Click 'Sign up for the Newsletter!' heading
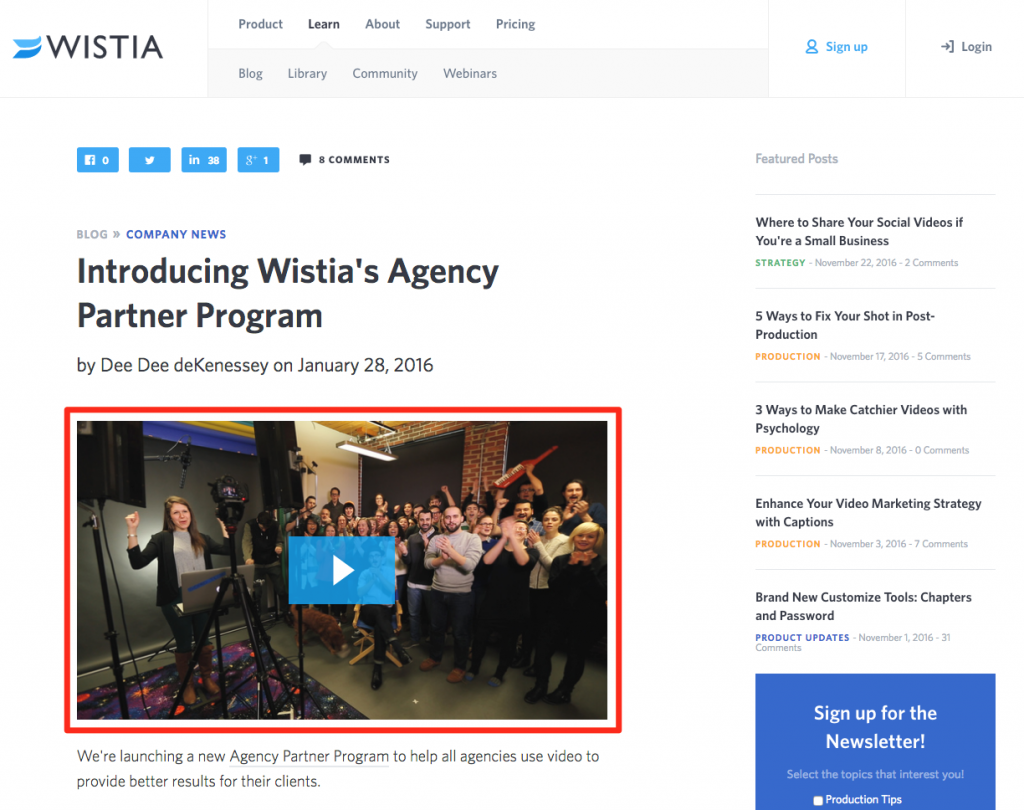The height and width of the screenshot is (810, 1024). click(x=875, y=727)
